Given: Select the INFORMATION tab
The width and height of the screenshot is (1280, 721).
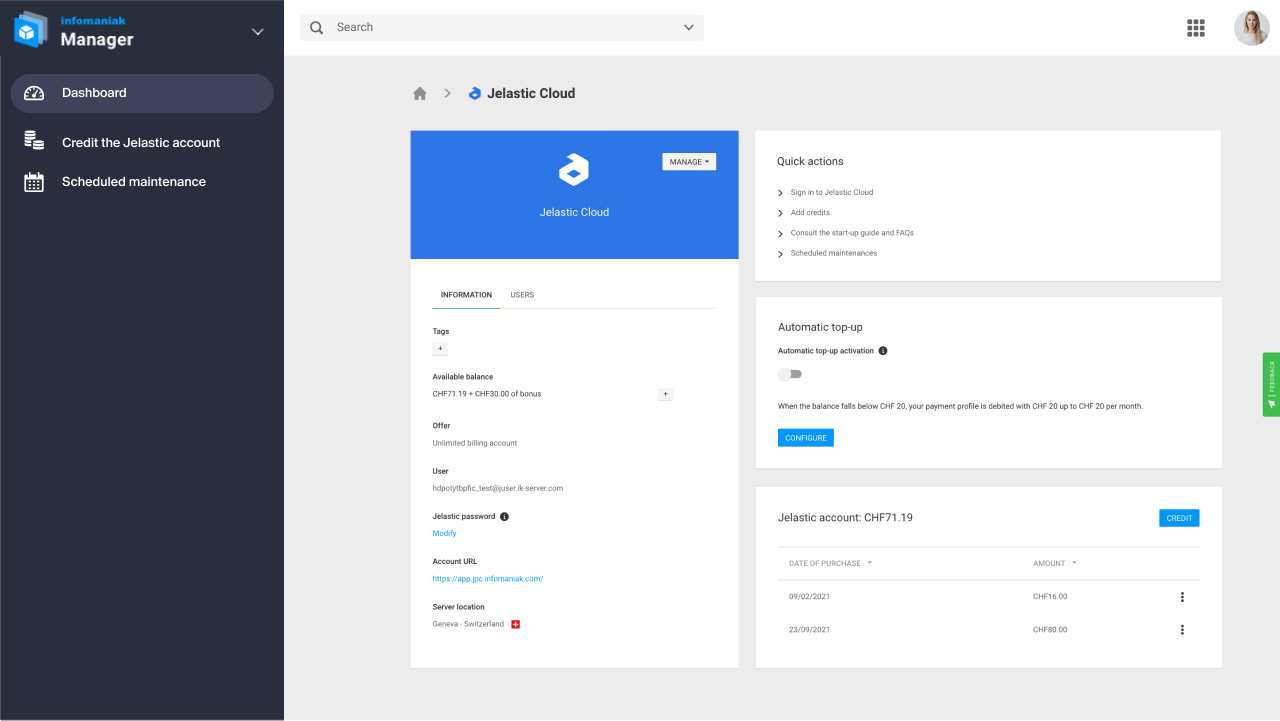Looking at the screenshot, I should [x=466, y=294].
